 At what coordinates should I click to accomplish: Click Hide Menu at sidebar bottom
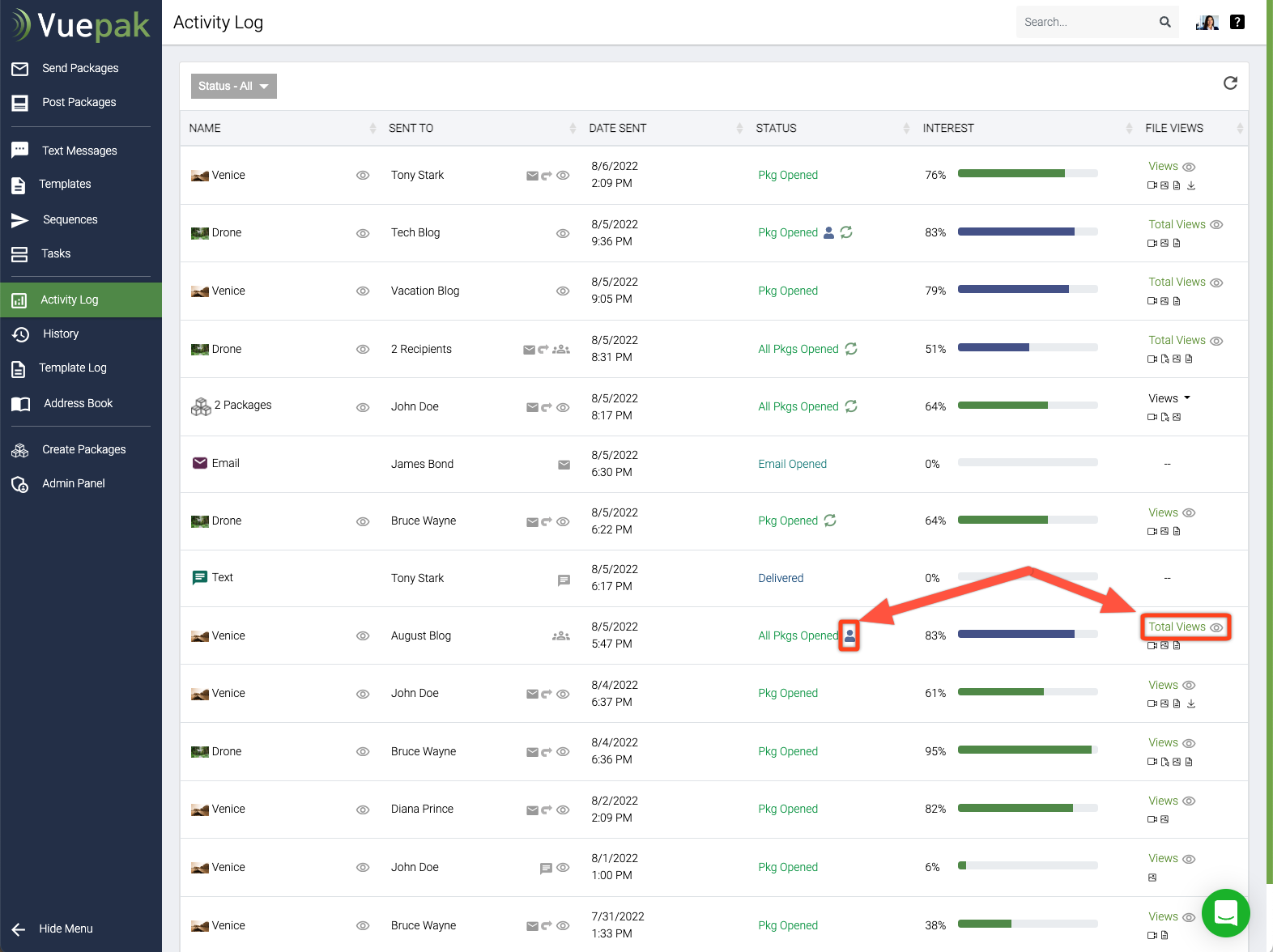(x=66, y=929)
